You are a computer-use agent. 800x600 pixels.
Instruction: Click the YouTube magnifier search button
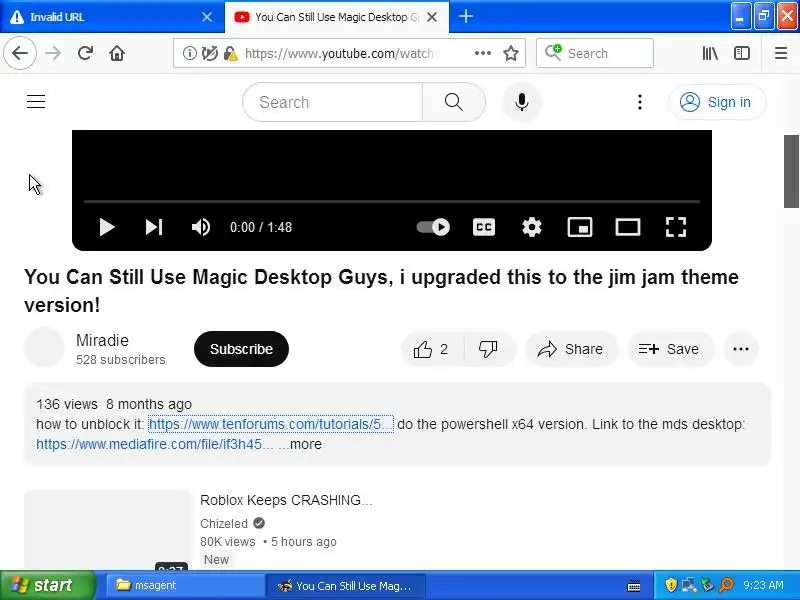pyautogui.click(x=454, y=102)
